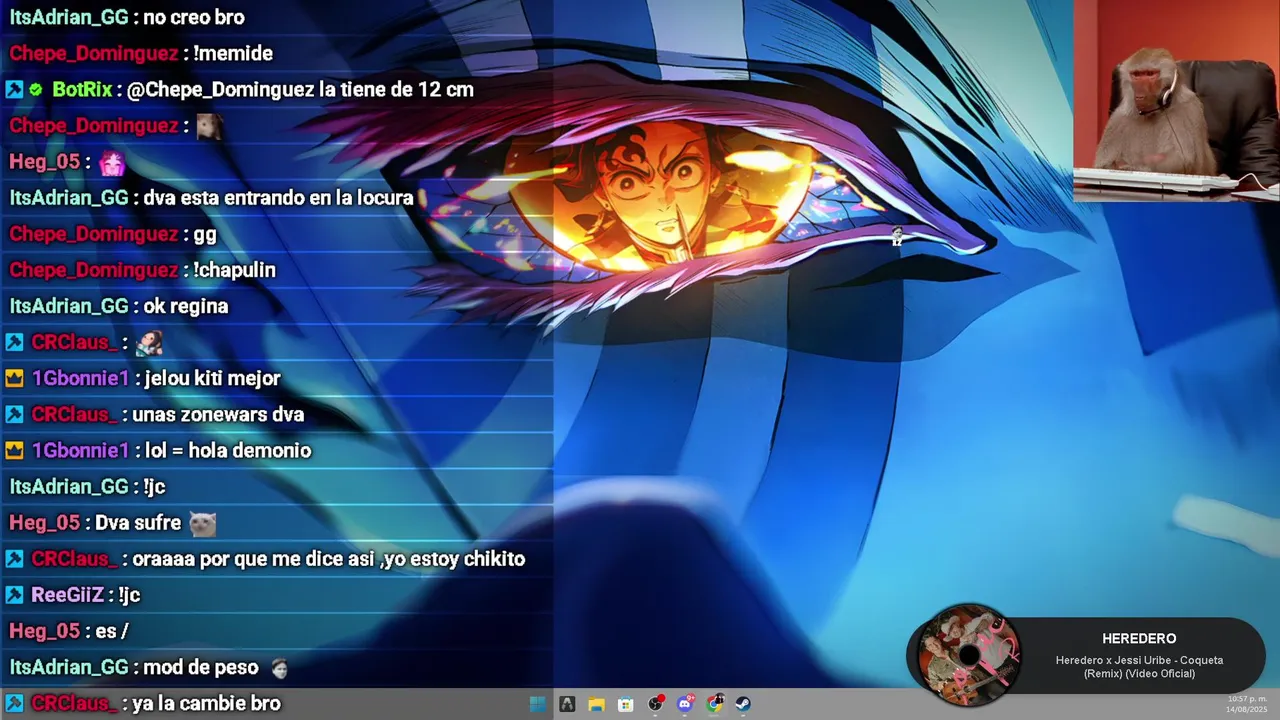The height and width of the screenshot is (720, 1280).
Task: Click the emote posted alone by CRClaus_
Action: click(149, 342)
